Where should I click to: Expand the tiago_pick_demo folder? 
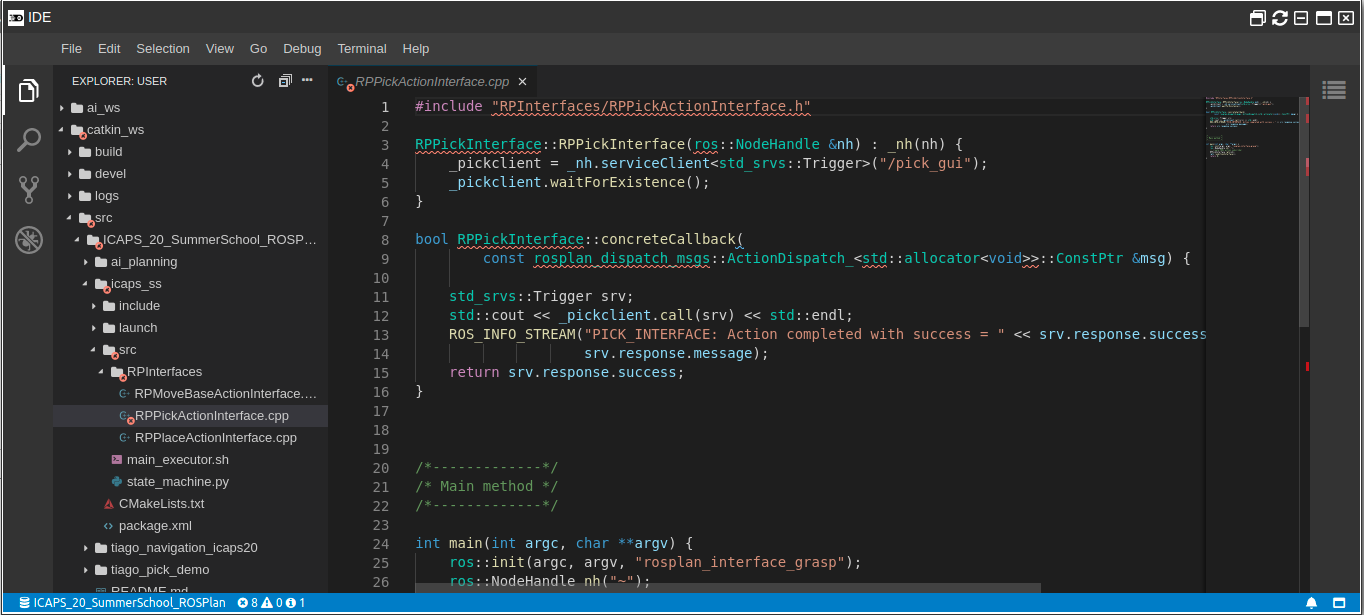(x=190, y=570)
